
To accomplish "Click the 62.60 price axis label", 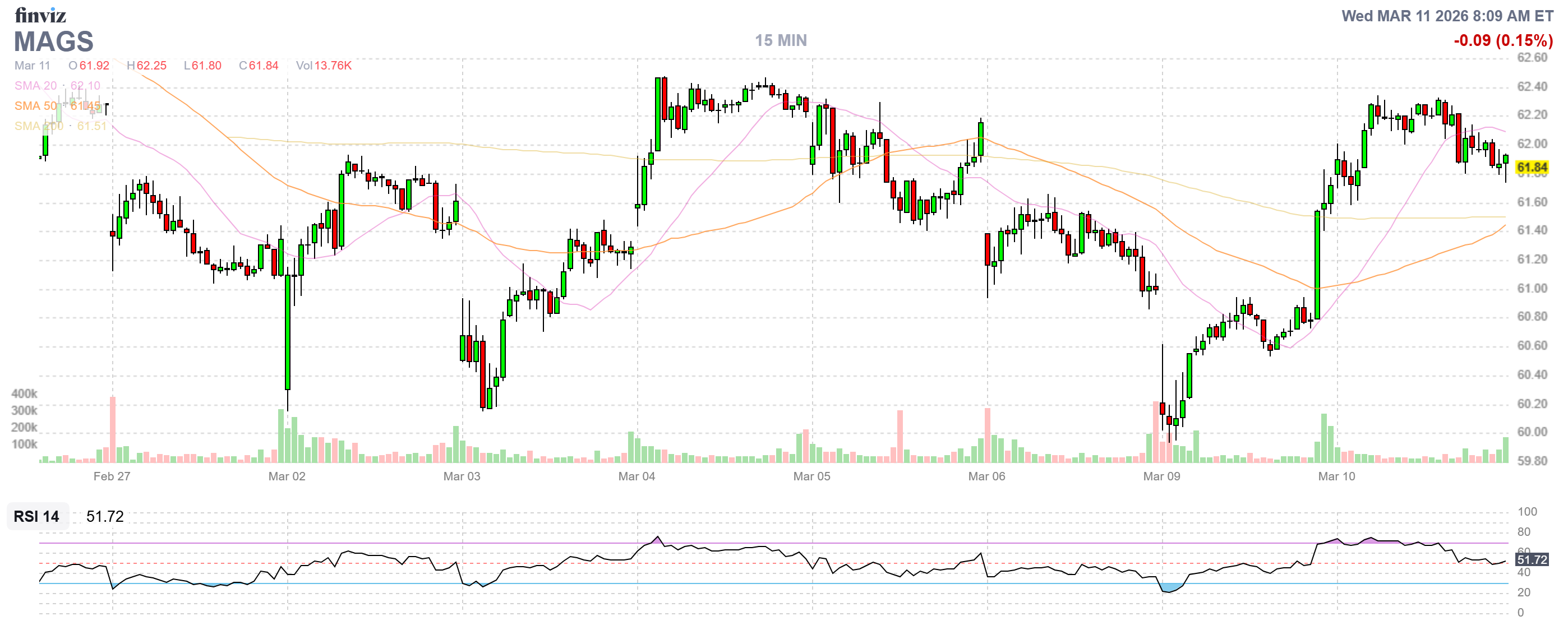I will click(1532, 58).
